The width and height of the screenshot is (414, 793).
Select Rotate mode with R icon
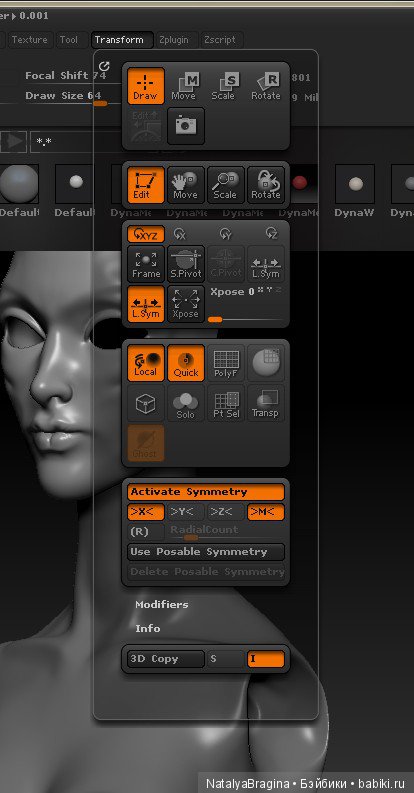(x=266, y=86)
